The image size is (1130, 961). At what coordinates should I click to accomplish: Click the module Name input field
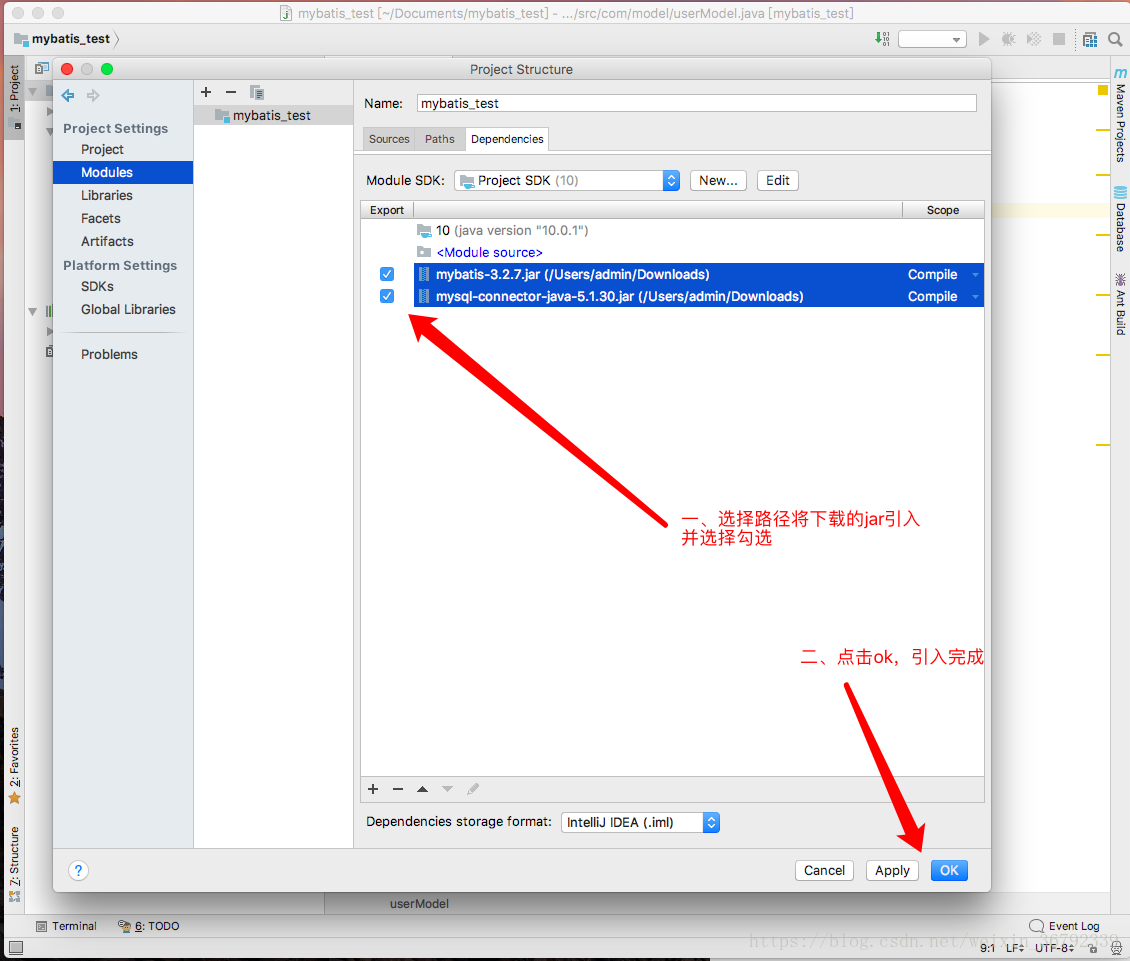(696, 103)
